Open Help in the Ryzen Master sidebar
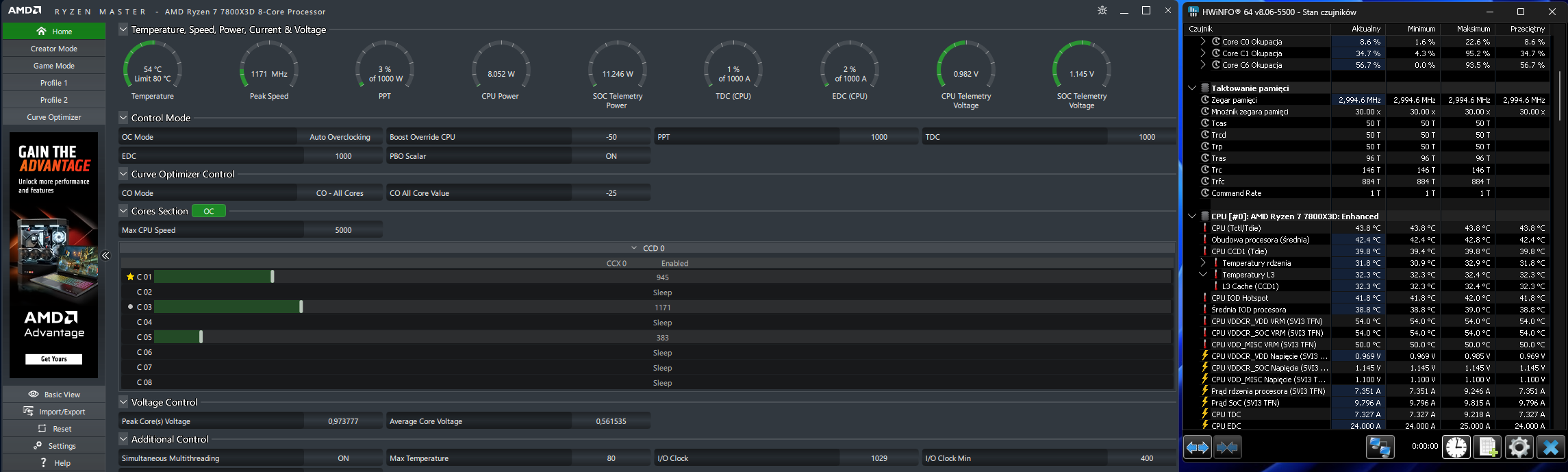Image resolution: width=1568 pixels, height=472 pixels. (54, 463)
